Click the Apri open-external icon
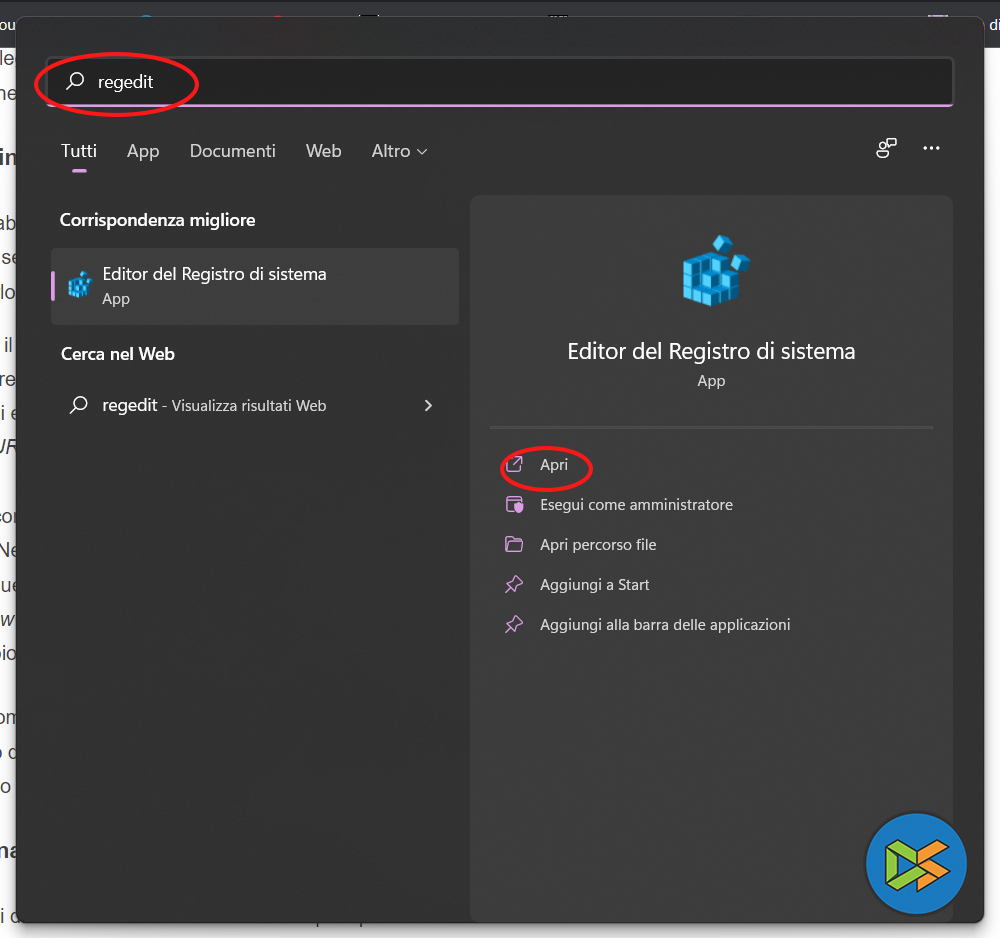The height and width of the screenshot is (938, 1000). tap(515, 464)
